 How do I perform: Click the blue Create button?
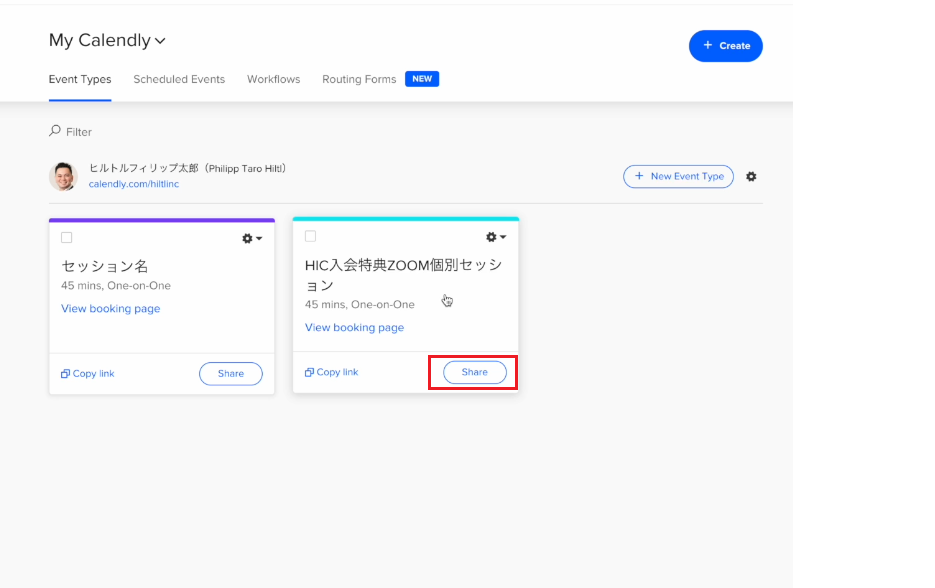(x=726, y=46)
